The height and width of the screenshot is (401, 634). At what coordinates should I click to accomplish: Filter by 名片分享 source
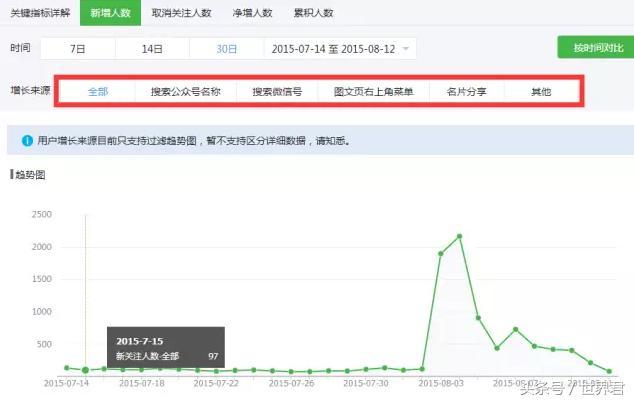coord(466,92)
